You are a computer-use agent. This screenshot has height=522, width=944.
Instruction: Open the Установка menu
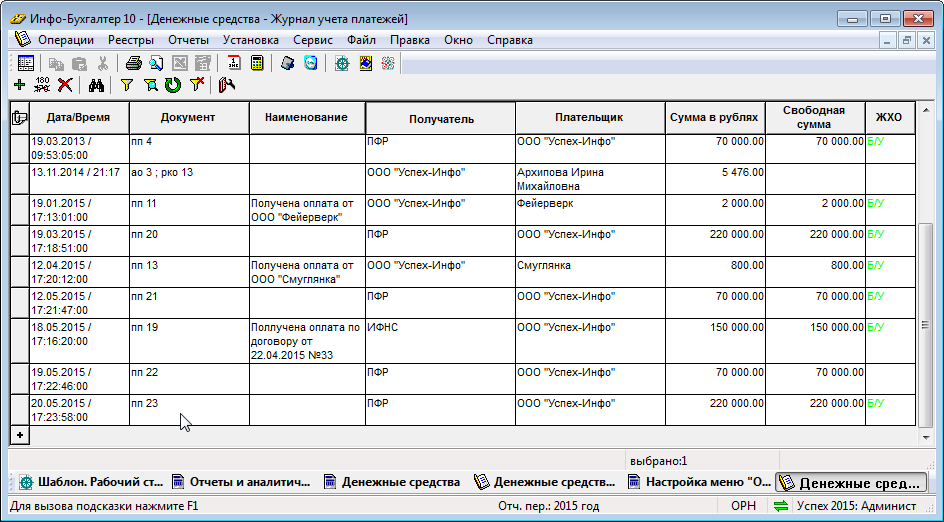coord(250,40)
